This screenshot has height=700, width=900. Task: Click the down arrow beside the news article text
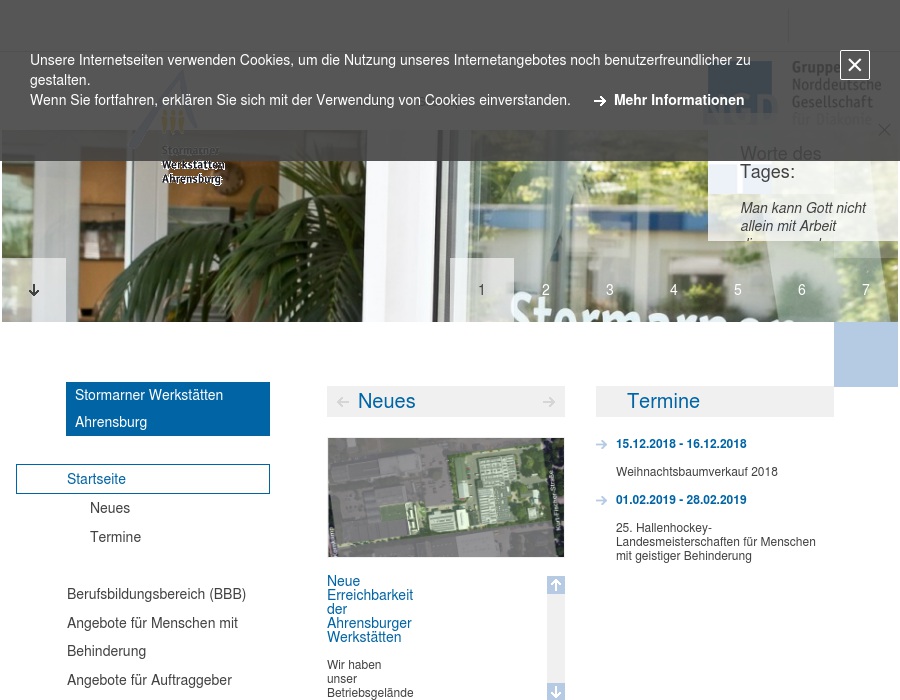click(556, 691)
